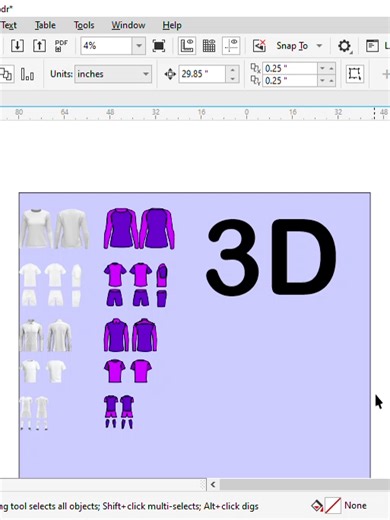Select the second magenta t-shirt
This screenshot has width=390, height=520.
tap(141, 371)
